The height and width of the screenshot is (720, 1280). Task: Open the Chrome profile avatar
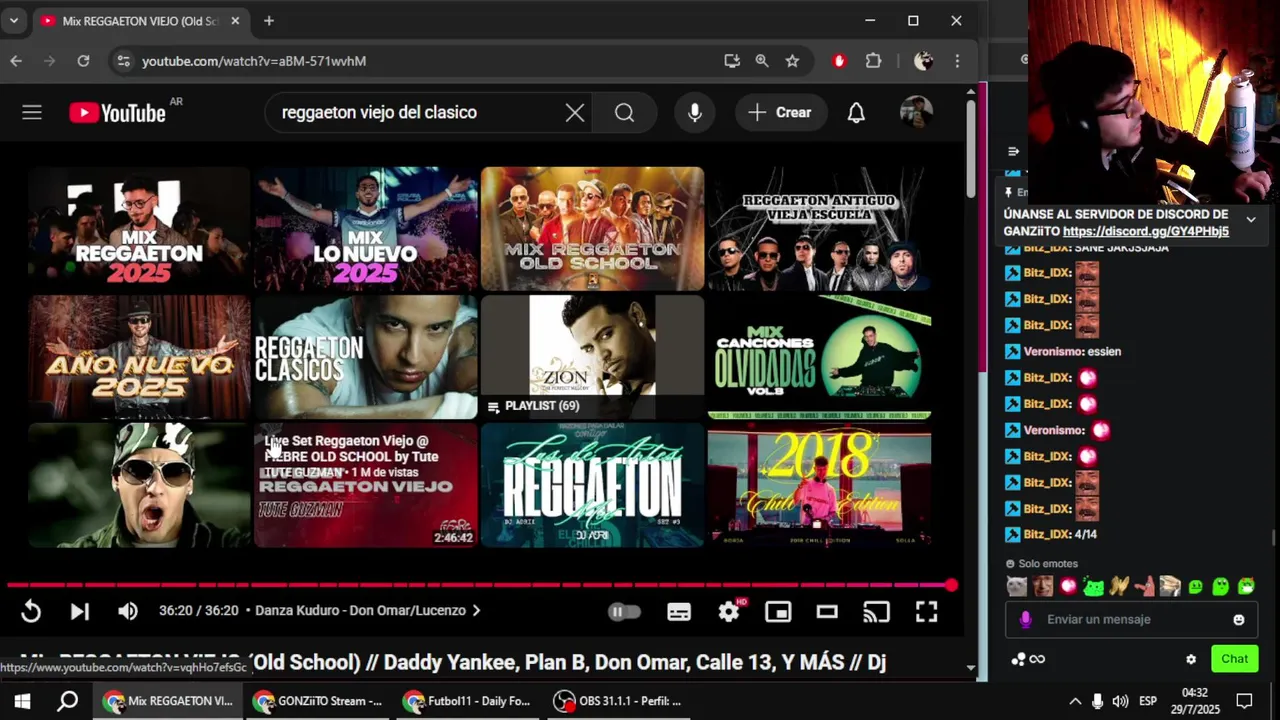click(923, 61)
